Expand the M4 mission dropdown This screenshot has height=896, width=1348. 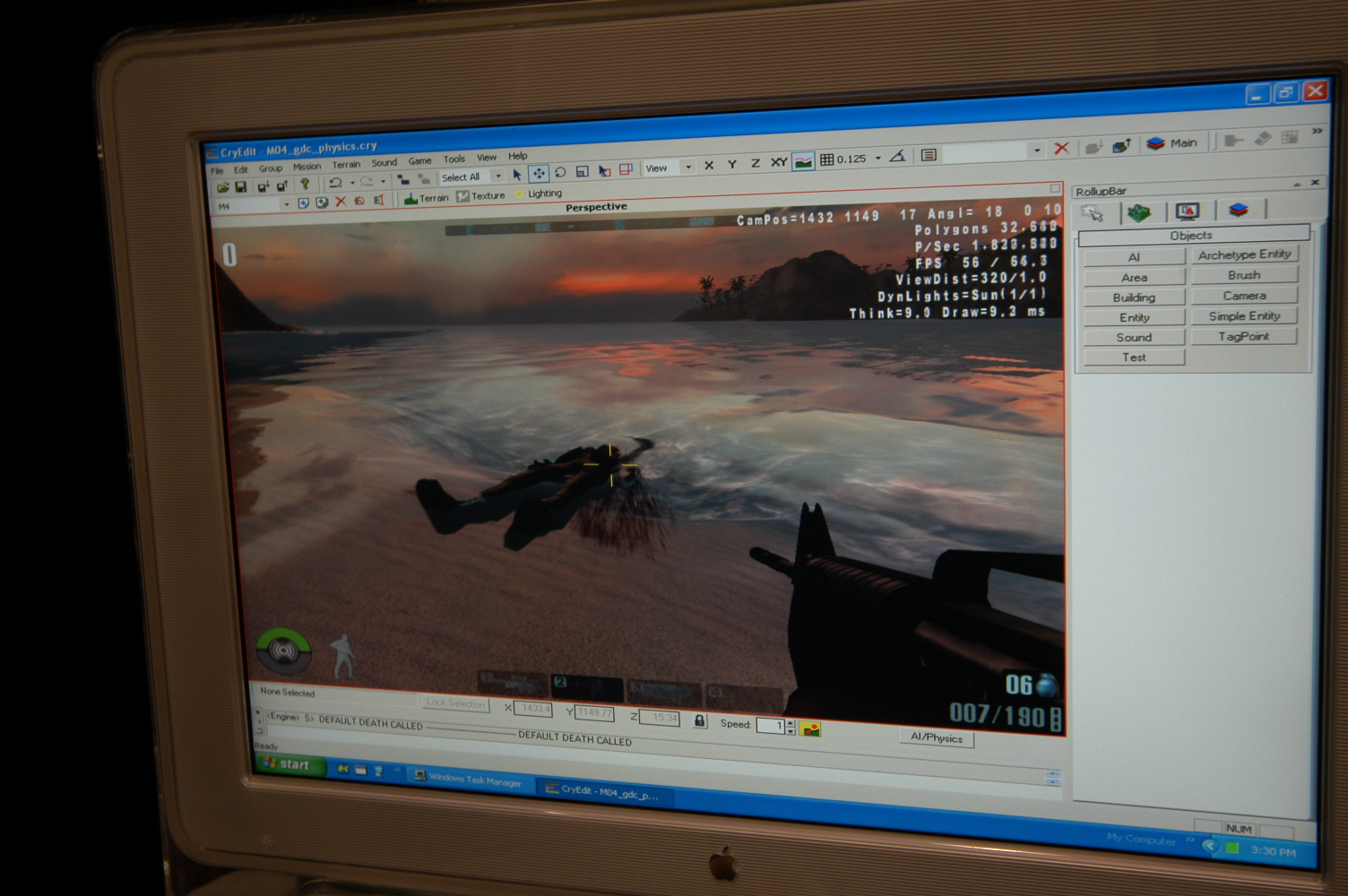[287, 204]
